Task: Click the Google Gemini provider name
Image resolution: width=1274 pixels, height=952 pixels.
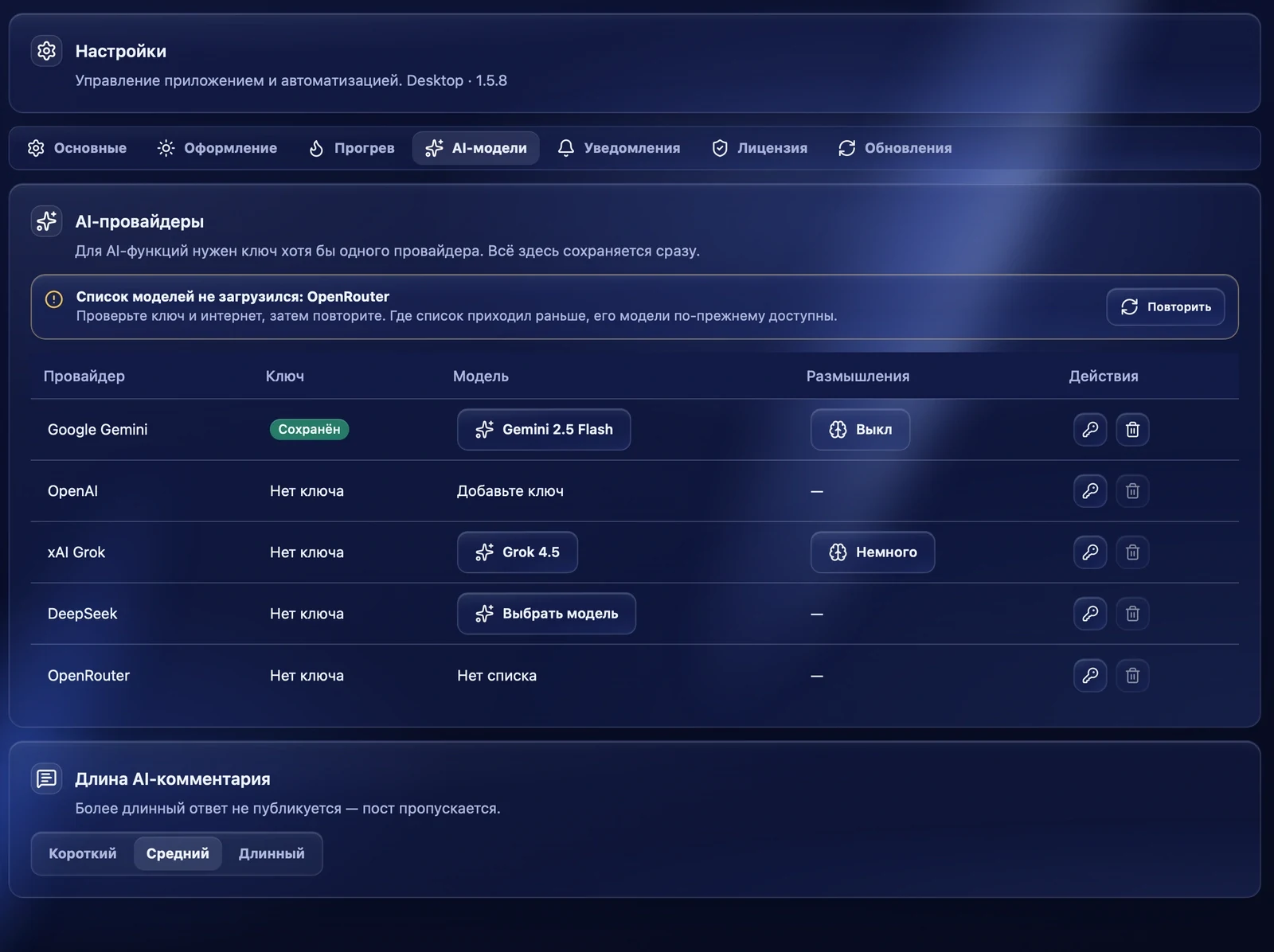Action: (98, 430)
